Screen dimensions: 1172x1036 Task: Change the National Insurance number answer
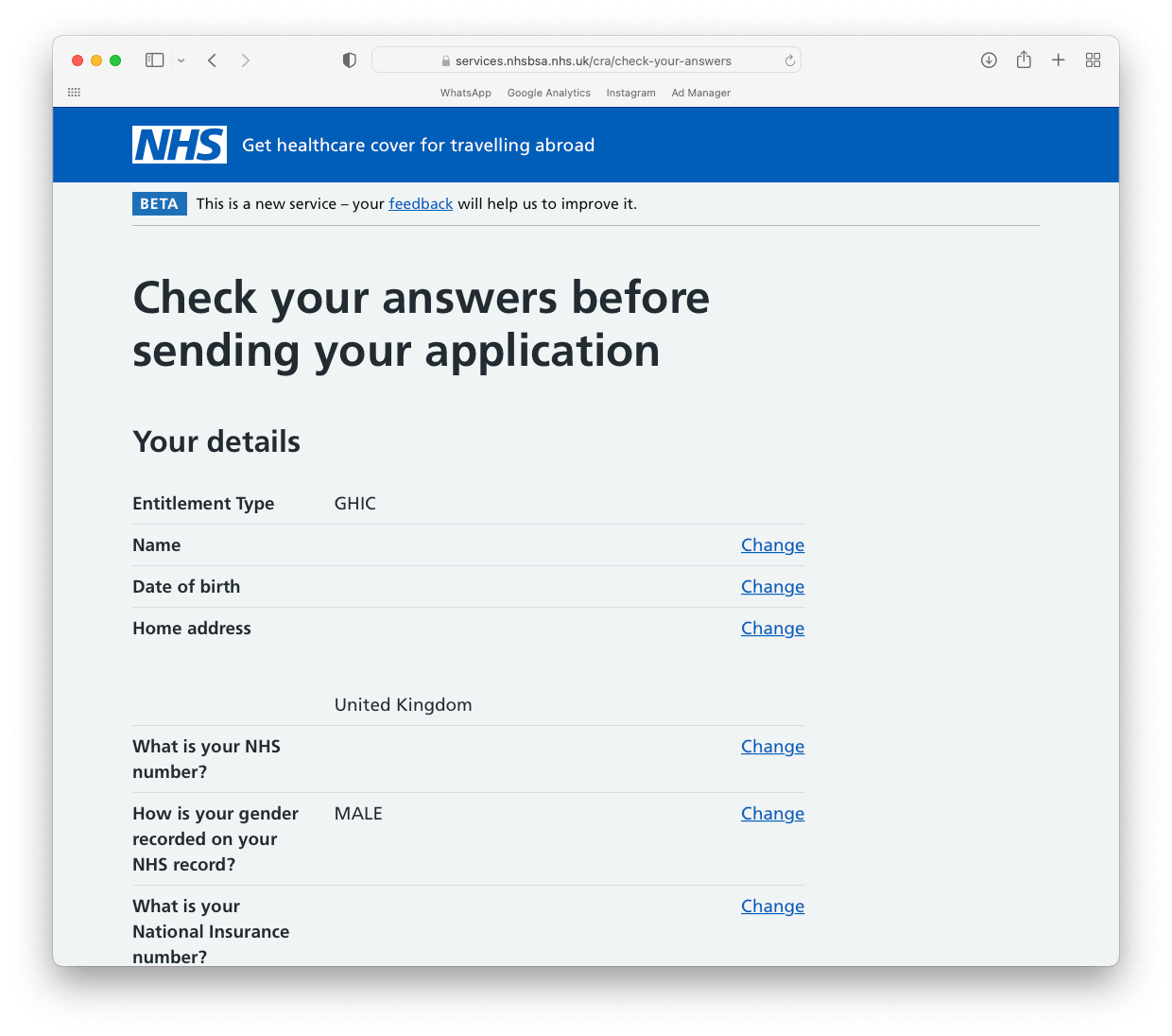pyautogui.click(x=772, y=906)
